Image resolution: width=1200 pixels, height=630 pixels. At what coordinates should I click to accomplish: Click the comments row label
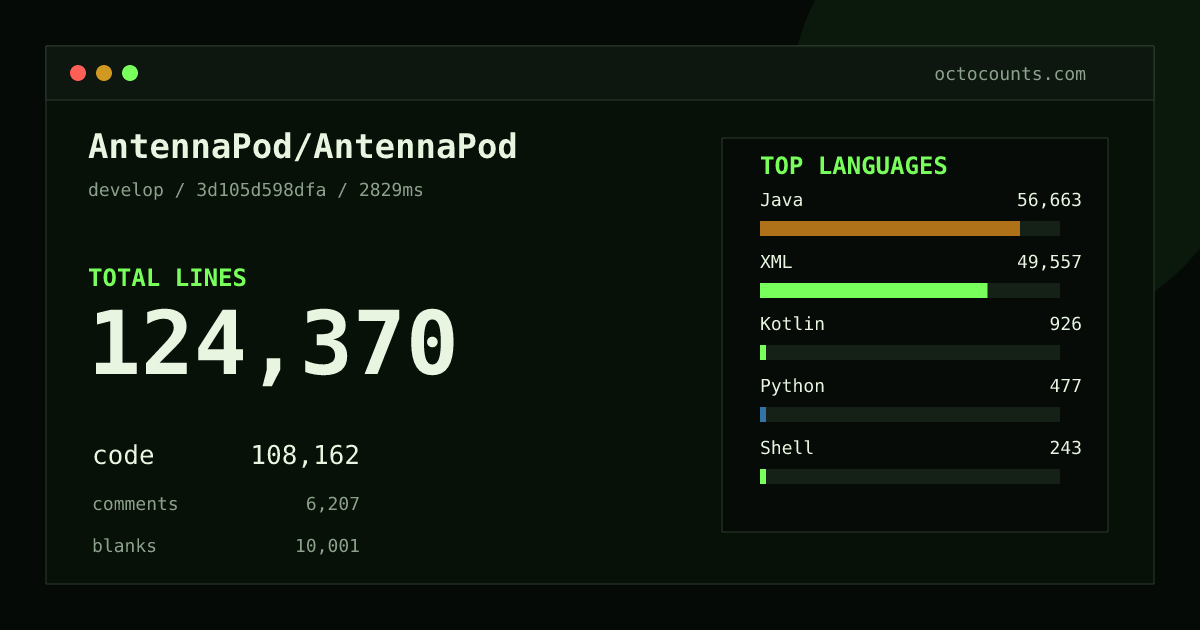coord(135,504)
